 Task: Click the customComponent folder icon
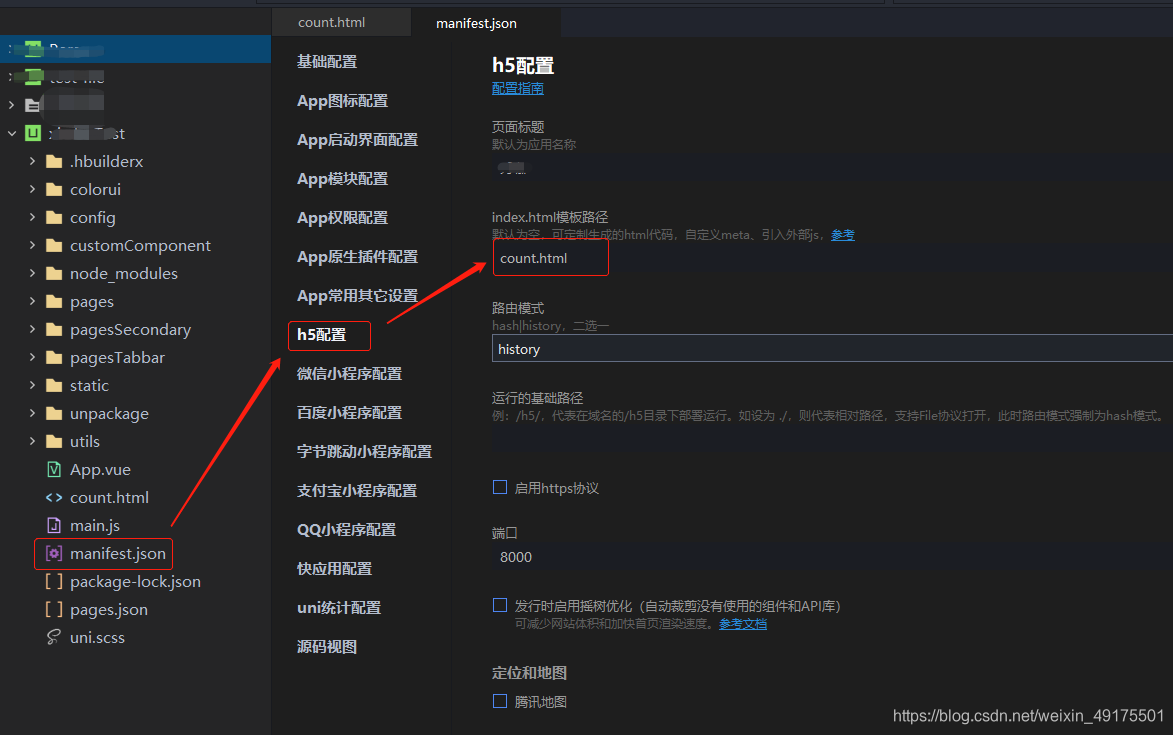[x=54, y=245]
